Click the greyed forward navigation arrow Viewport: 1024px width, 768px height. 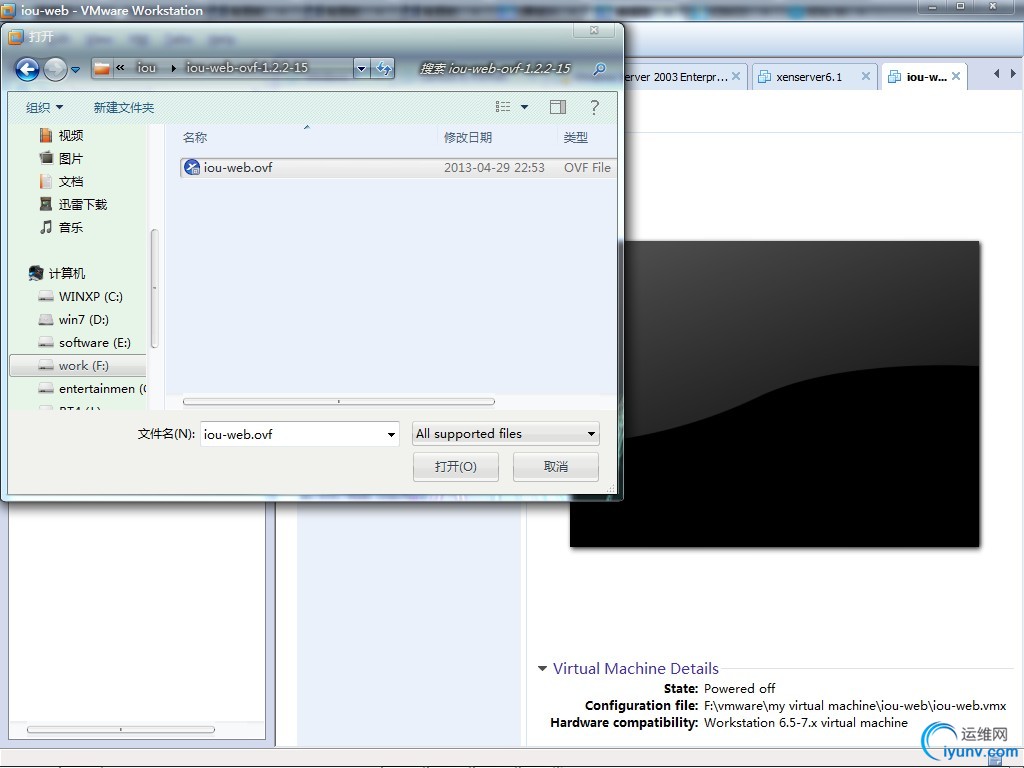tap(55, 69)
